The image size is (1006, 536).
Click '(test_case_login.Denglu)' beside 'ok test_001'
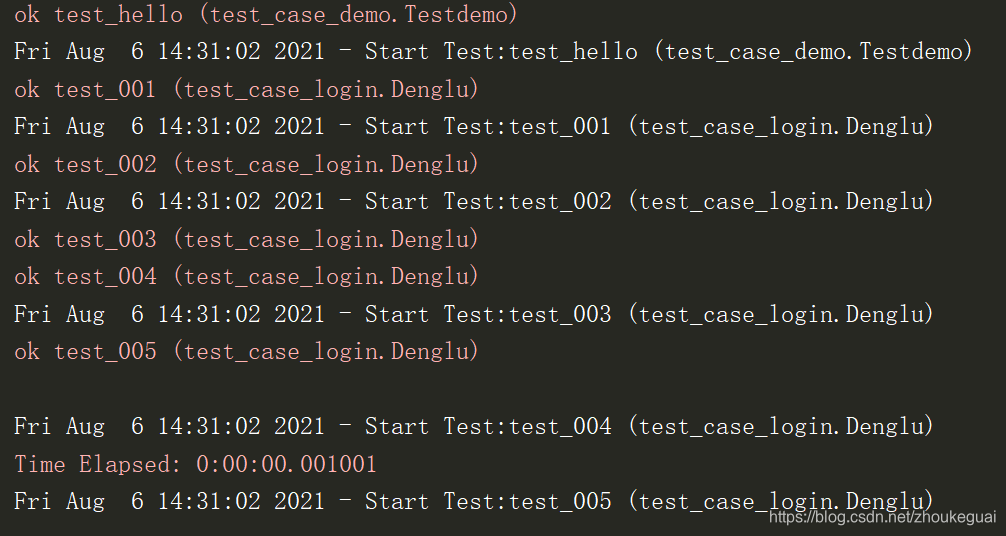coord(325,89)
